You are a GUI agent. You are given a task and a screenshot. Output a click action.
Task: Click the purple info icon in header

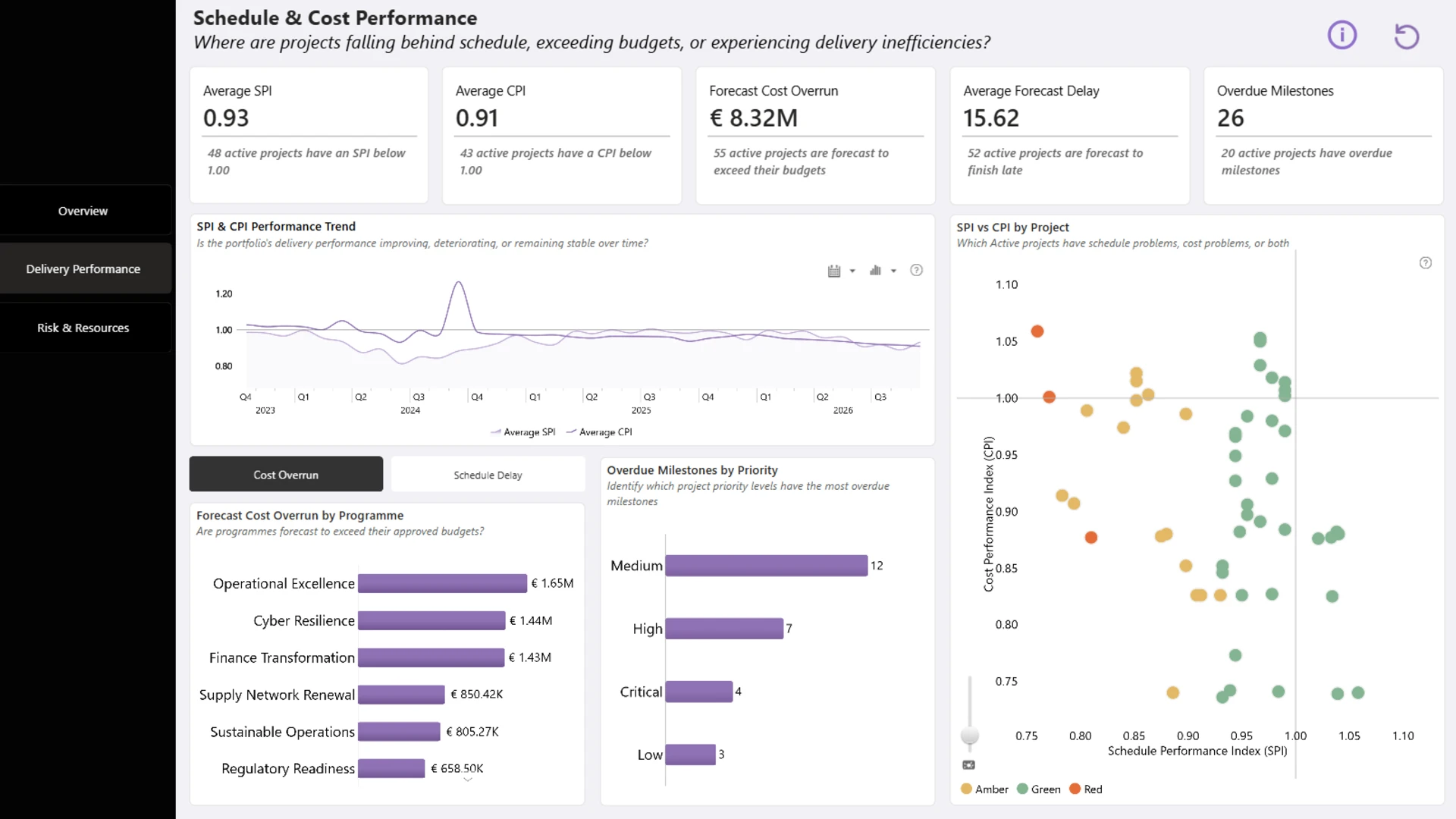point(1341,35)
